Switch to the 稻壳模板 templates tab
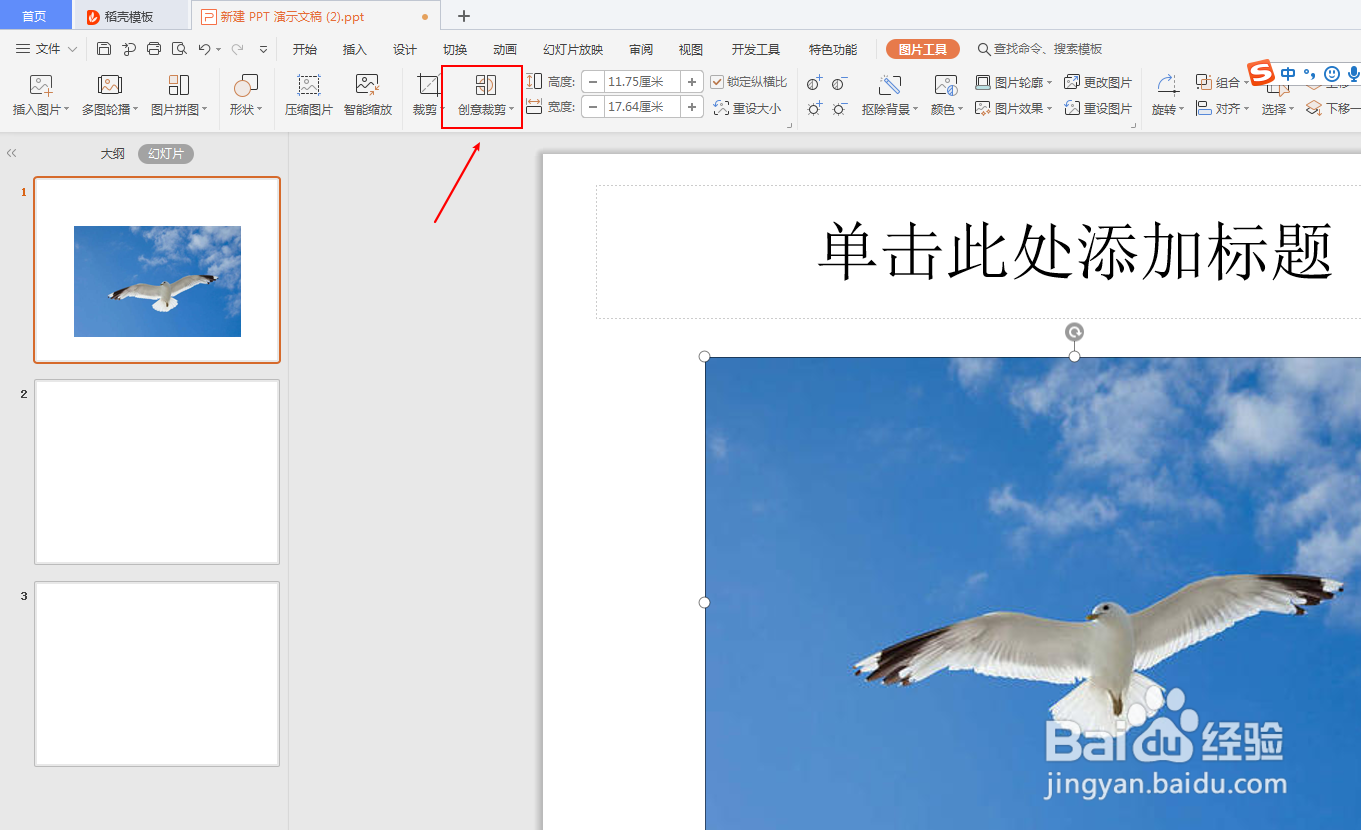The width and height of the screenshot is (1361, 830). 130,16
